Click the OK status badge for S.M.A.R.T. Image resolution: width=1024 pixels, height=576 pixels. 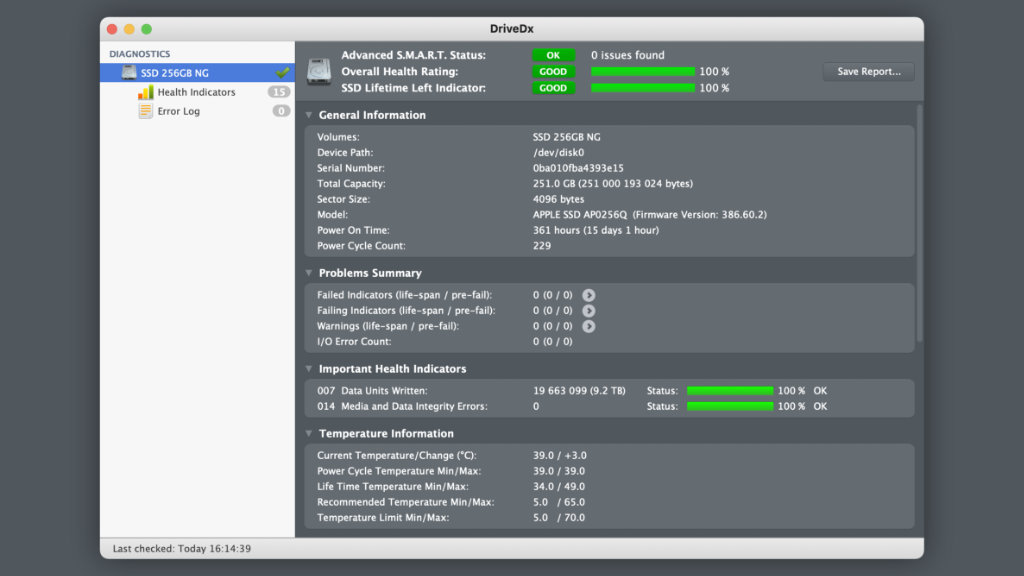(x=553, y=55)
